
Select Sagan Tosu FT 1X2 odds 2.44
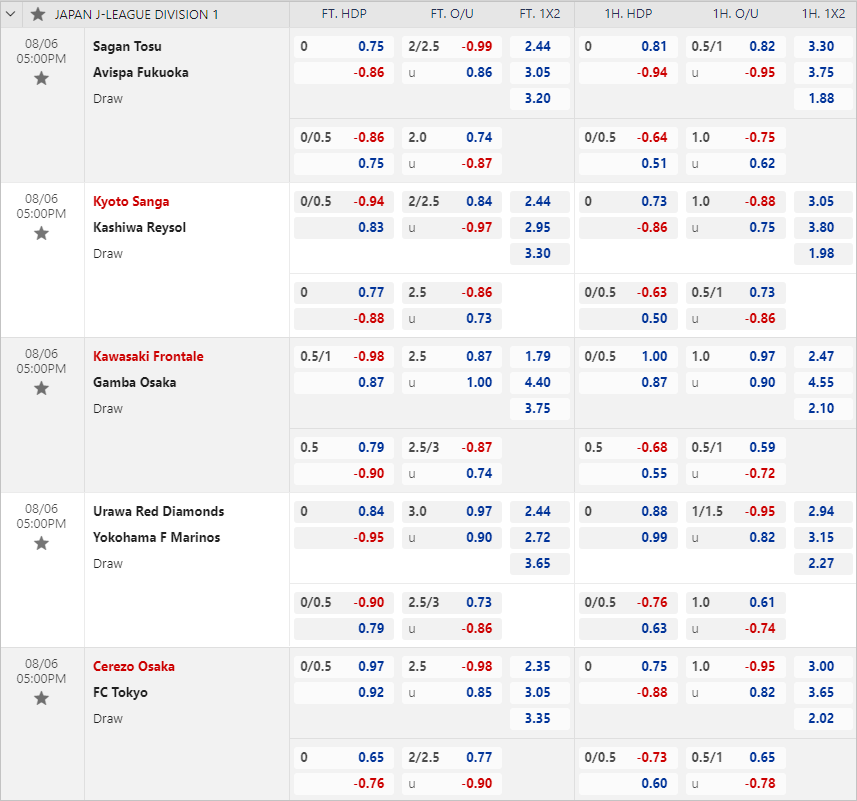539,46
